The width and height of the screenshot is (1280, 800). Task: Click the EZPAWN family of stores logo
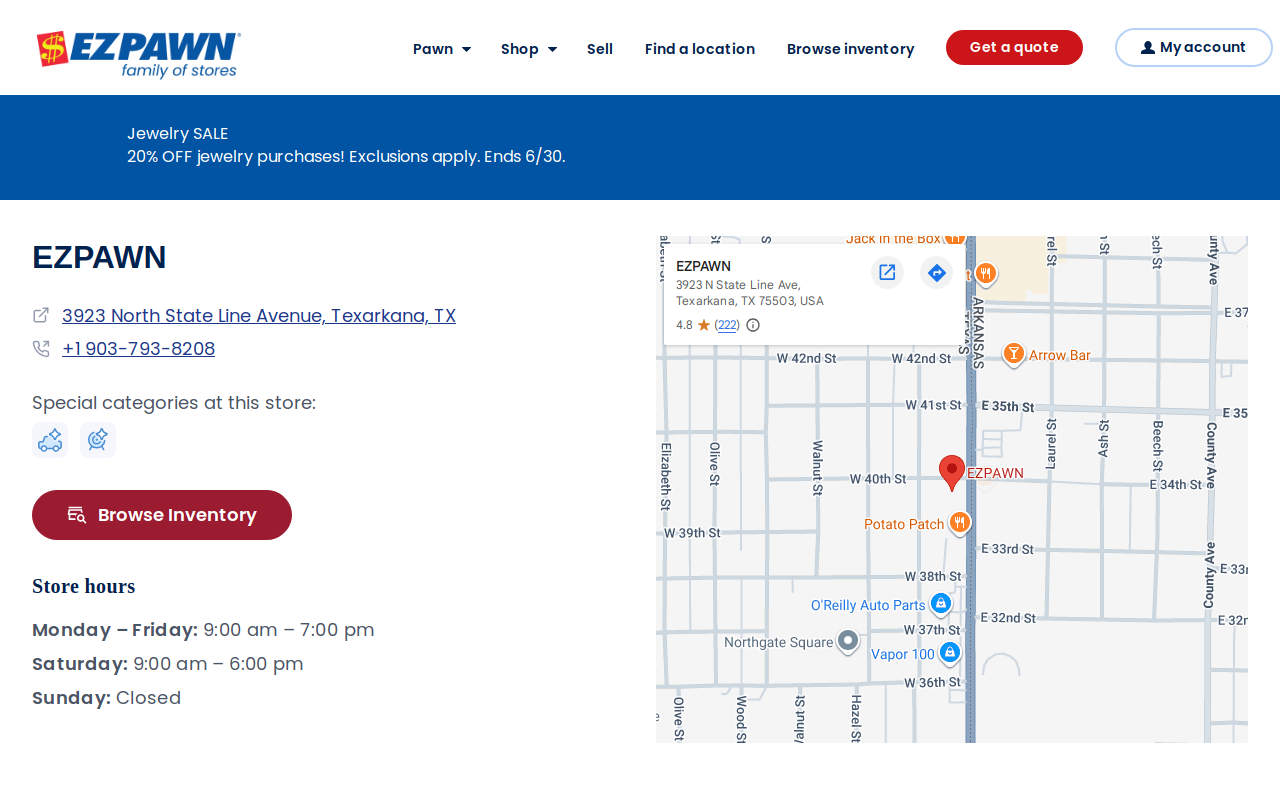139,54
